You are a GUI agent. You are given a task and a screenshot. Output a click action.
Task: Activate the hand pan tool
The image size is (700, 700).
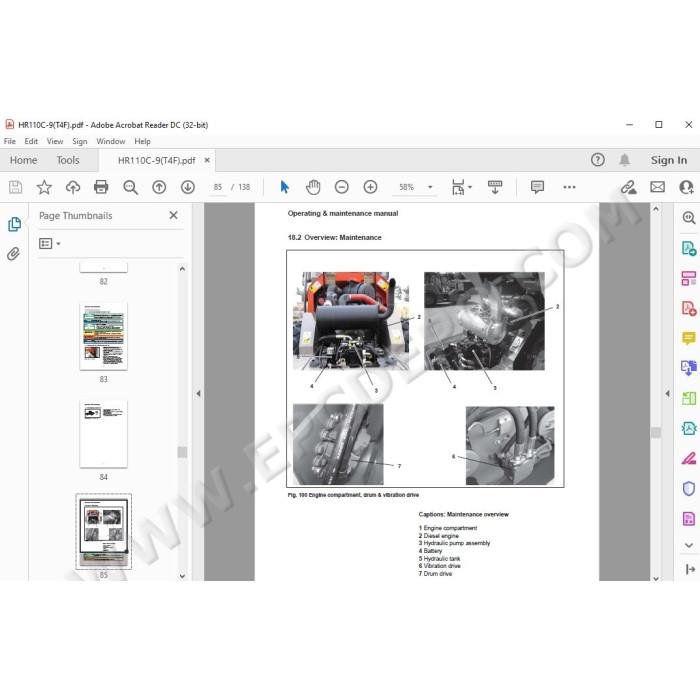[313, 187]
